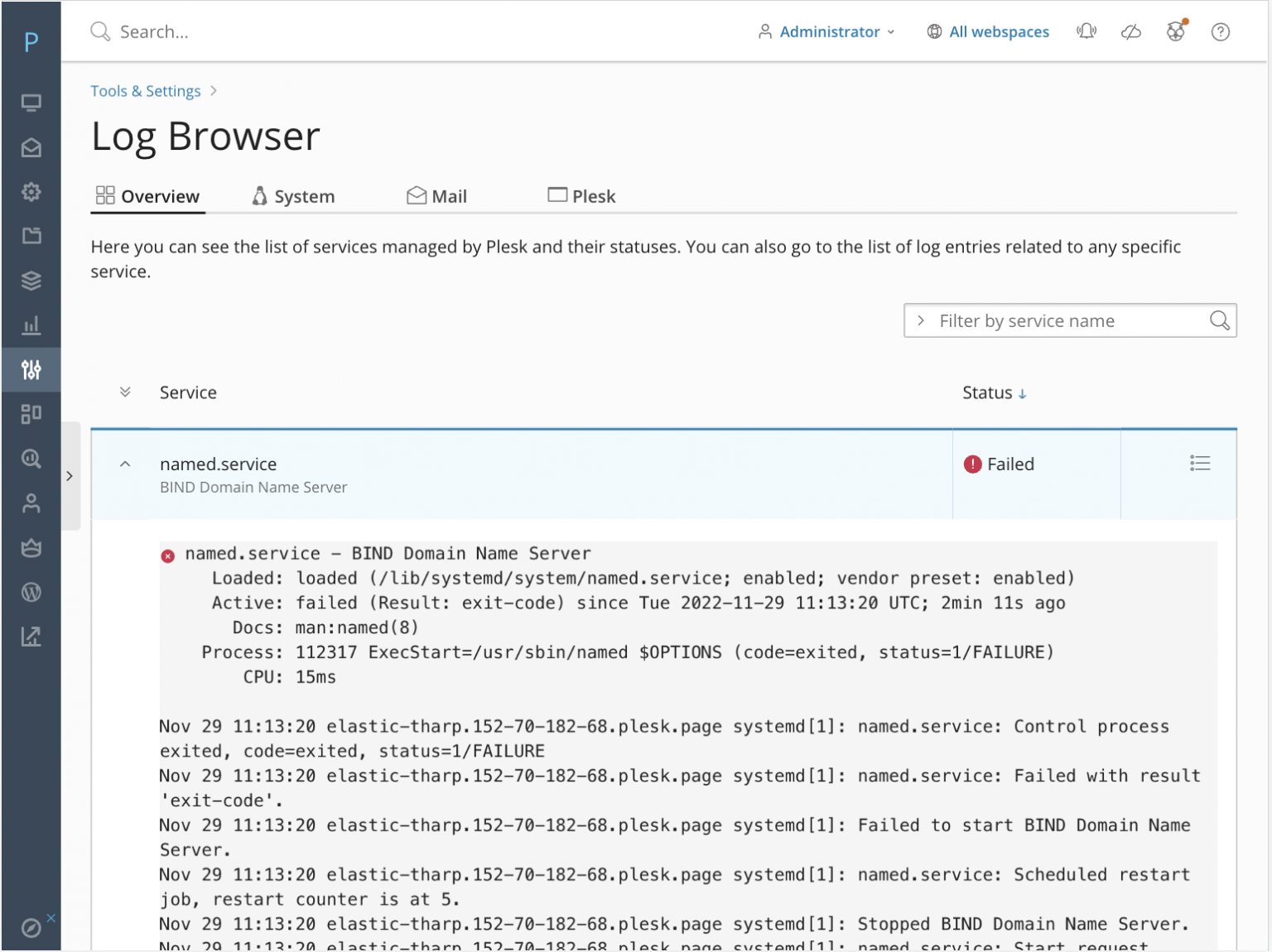The image size is (1272, 952).
Task: Collapse the named.service details row
Action: click(125, 464)
